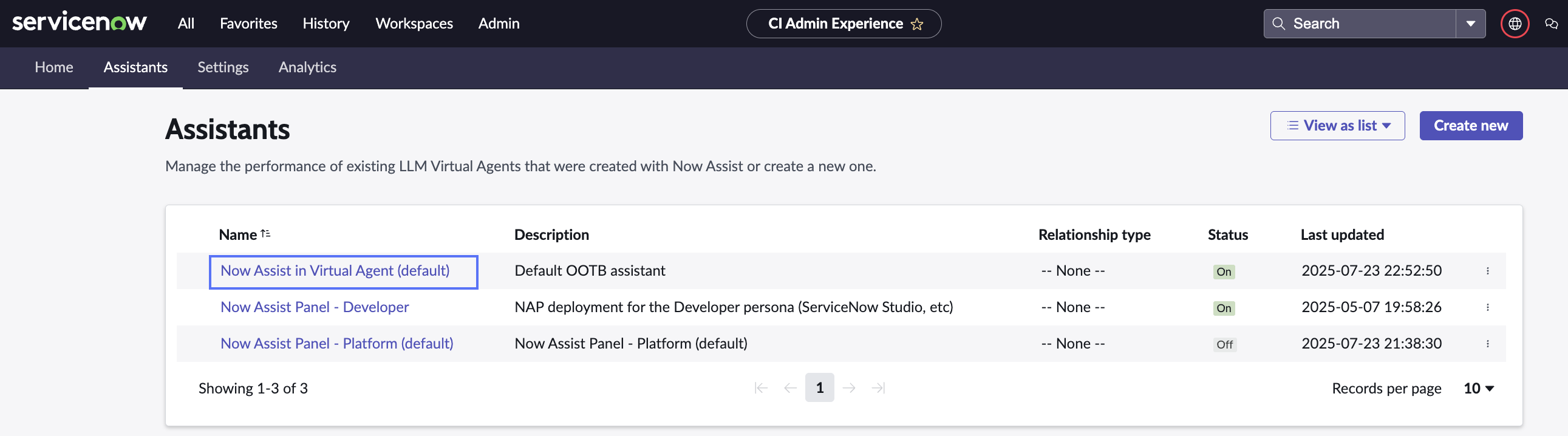
Task: Sort by Name column sort icon
Action: [265, 234]
